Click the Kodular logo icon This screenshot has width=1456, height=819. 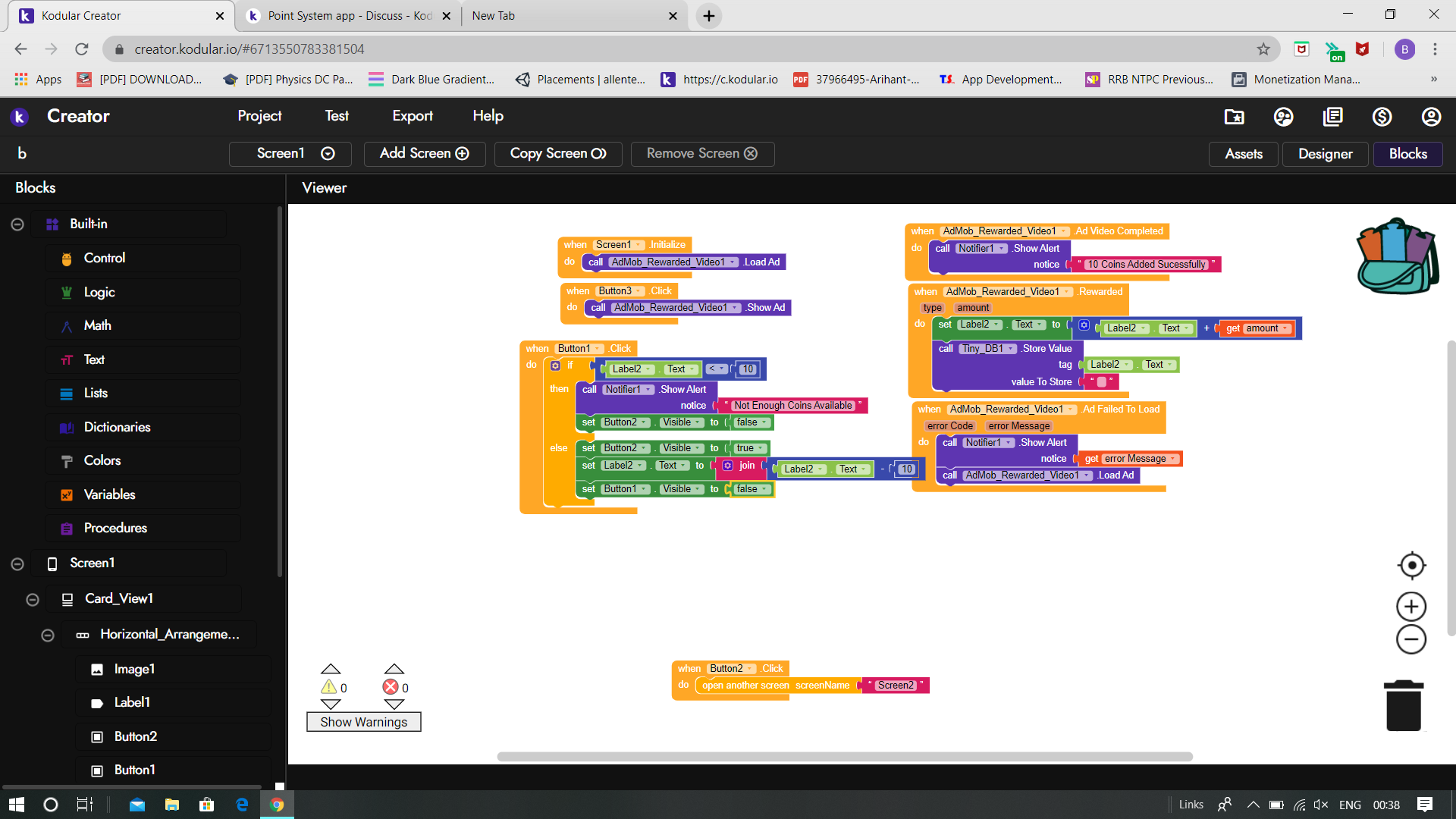(x=20, y=117)
